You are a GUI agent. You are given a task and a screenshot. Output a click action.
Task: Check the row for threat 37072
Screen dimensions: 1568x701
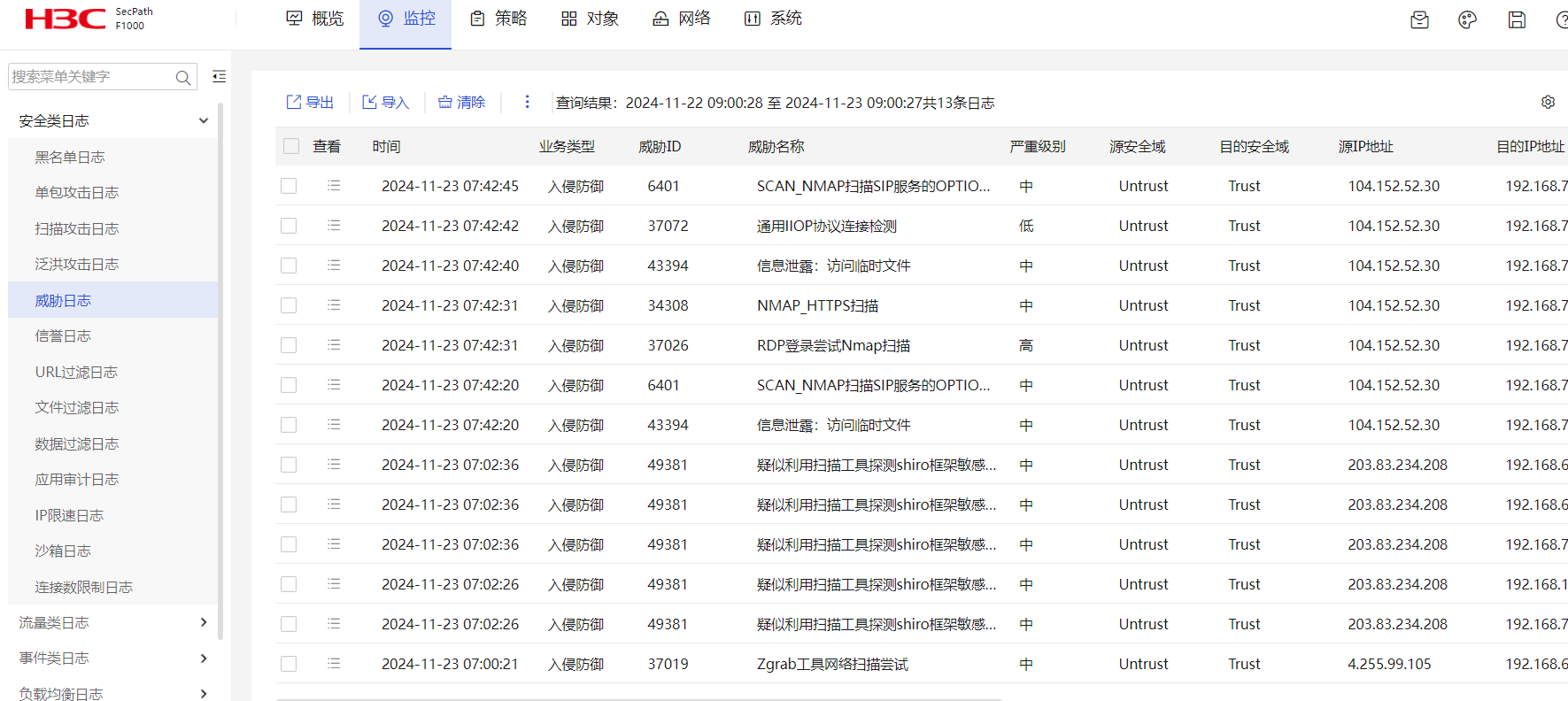pos(289,226)
